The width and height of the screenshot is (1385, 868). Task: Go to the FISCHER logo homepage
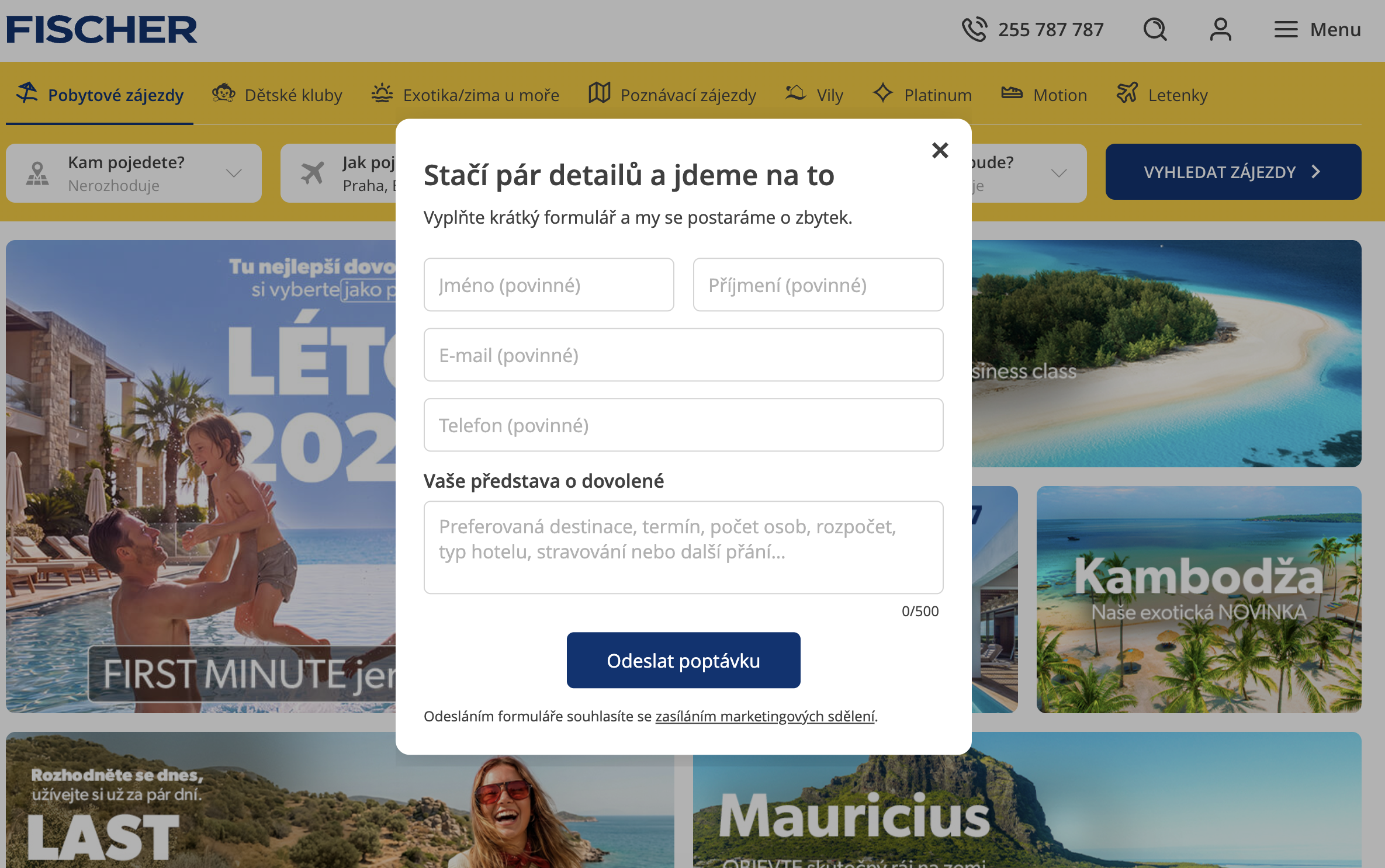[102, 30]
